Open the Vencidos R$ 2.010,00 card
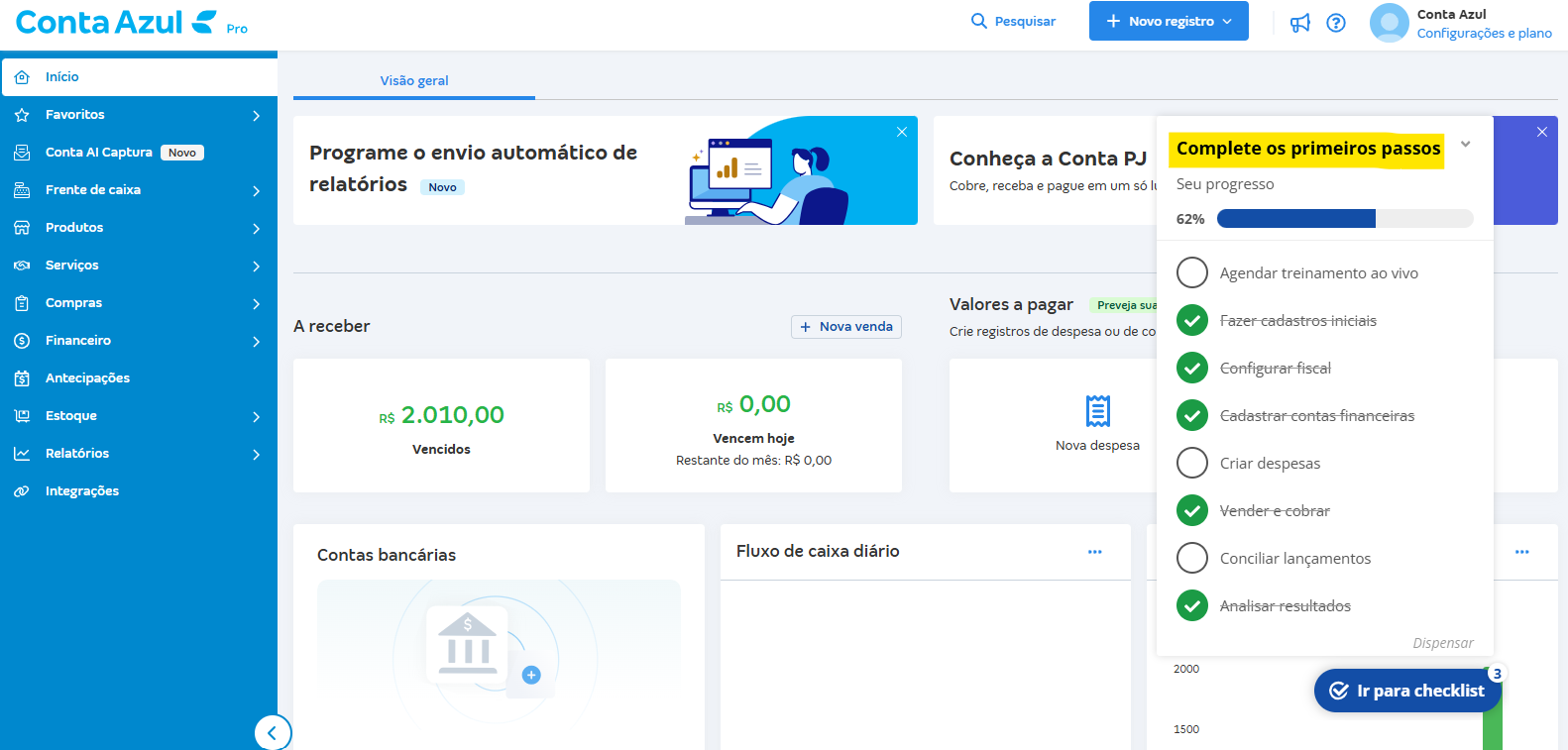This screenshot has height=750, width=1568. [x=442, y=426]
